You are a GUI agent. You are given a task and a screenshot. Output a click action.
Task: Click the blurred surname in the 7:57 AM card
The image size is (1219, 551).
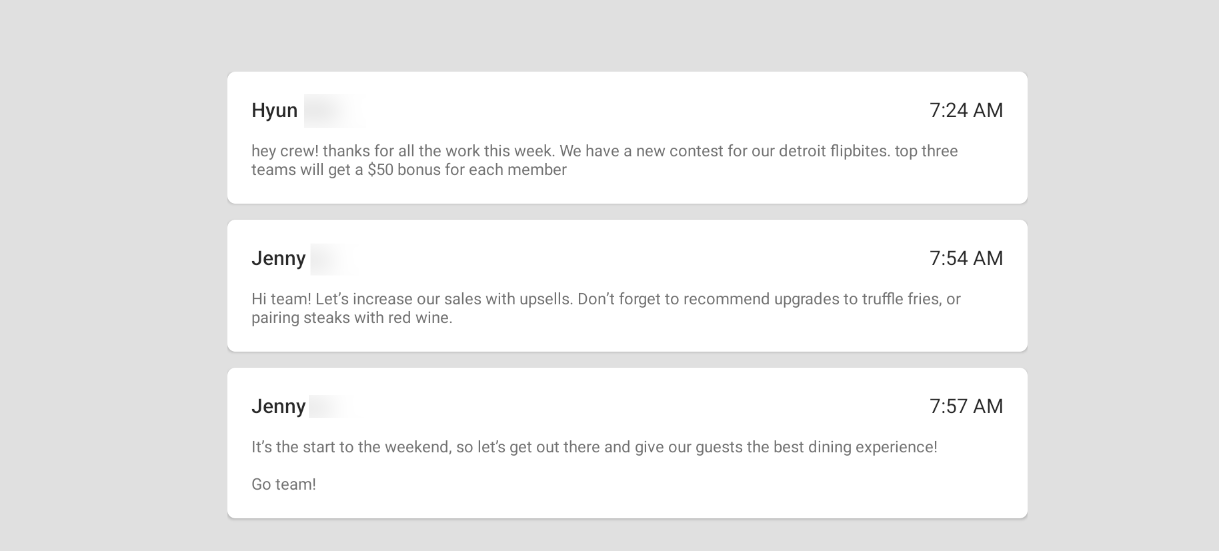pos(330,407)
